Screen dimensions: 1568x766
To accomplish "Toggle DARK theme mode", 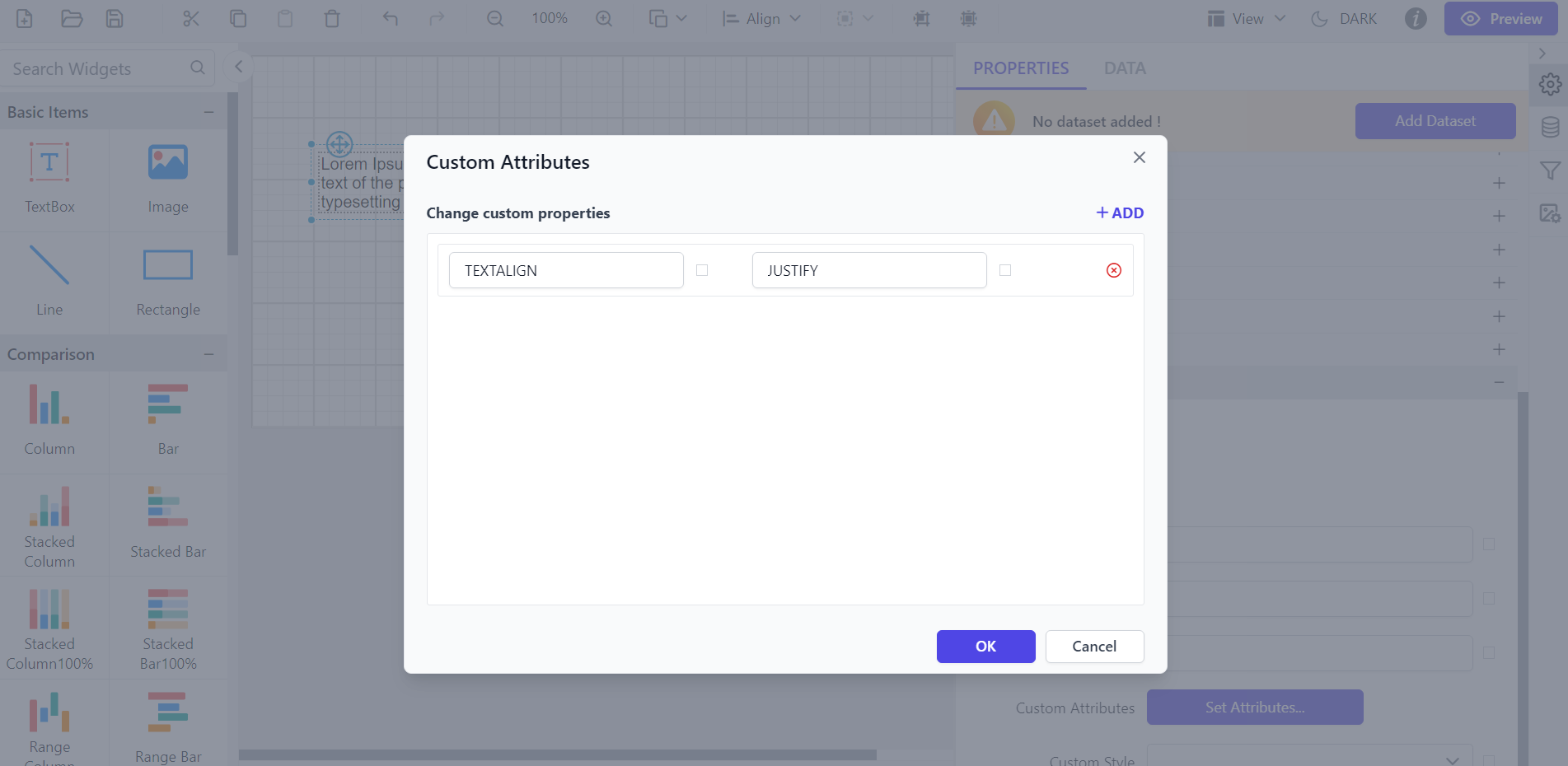I will pos(1344,18).
